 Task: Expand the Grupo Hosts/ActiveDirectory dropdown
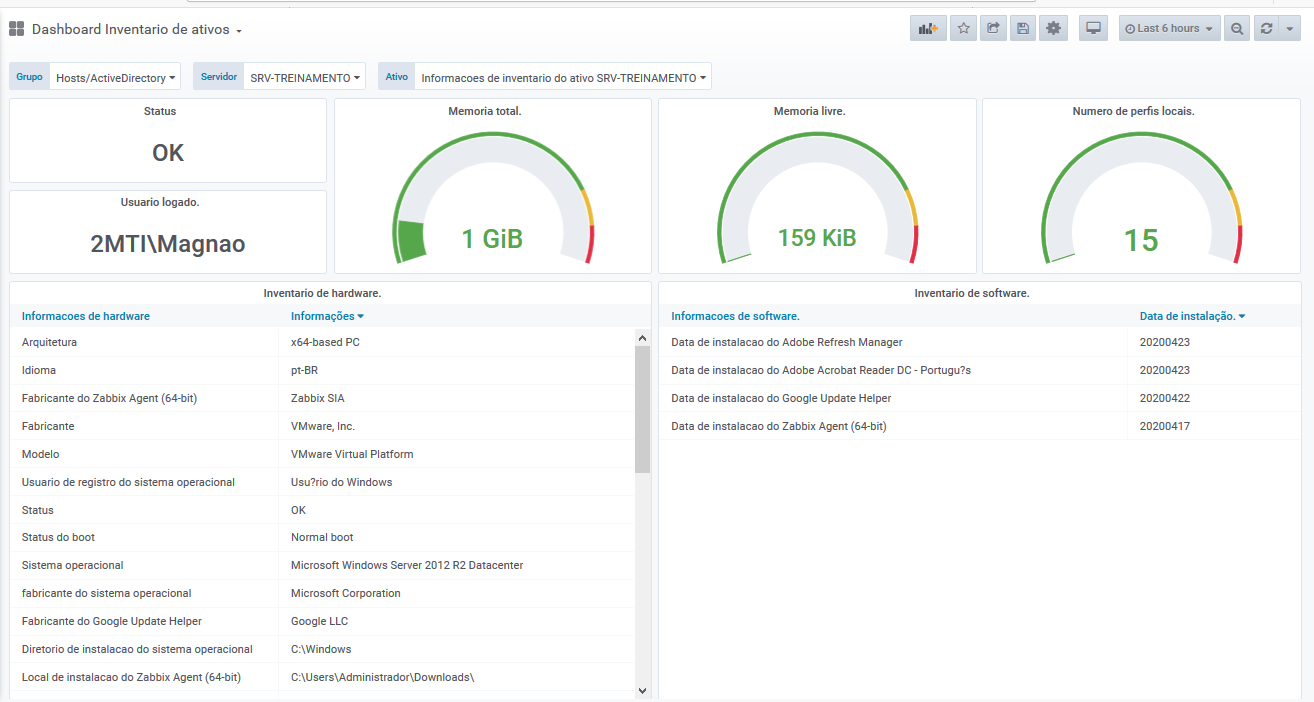[x=115, y=77]
